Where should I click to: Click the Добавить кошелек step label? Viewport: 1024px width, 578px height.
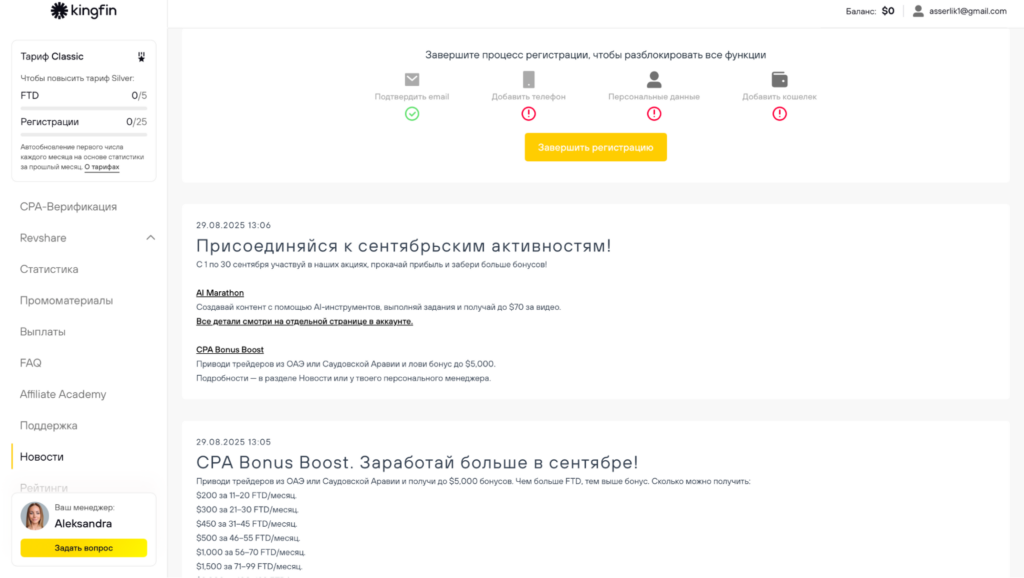pos(779,97)
